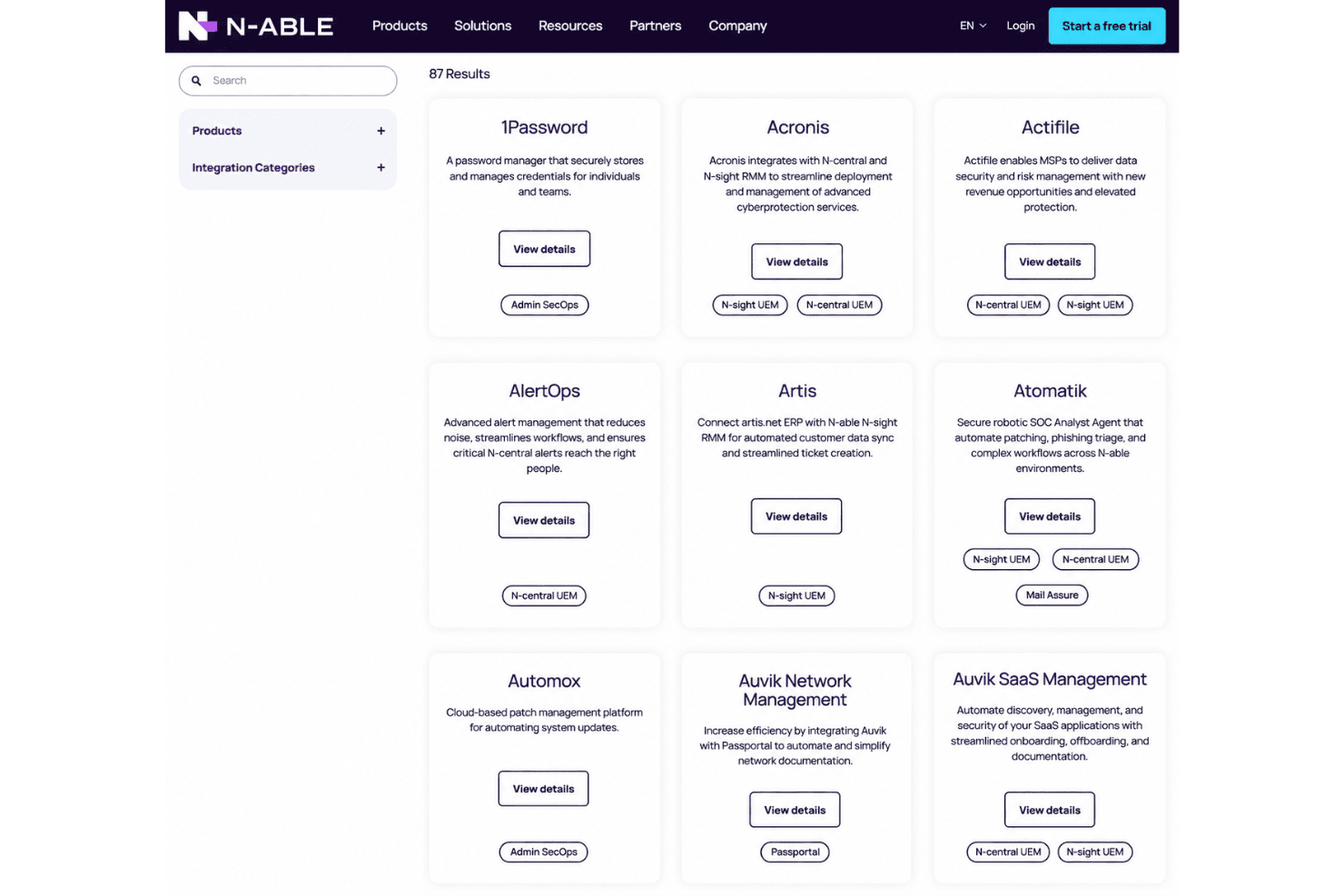Image resolution: width=1344 pixels, height=896 pixels.
Task: Click N-central UEM tag on Acronis card
Action: [839, 305]
